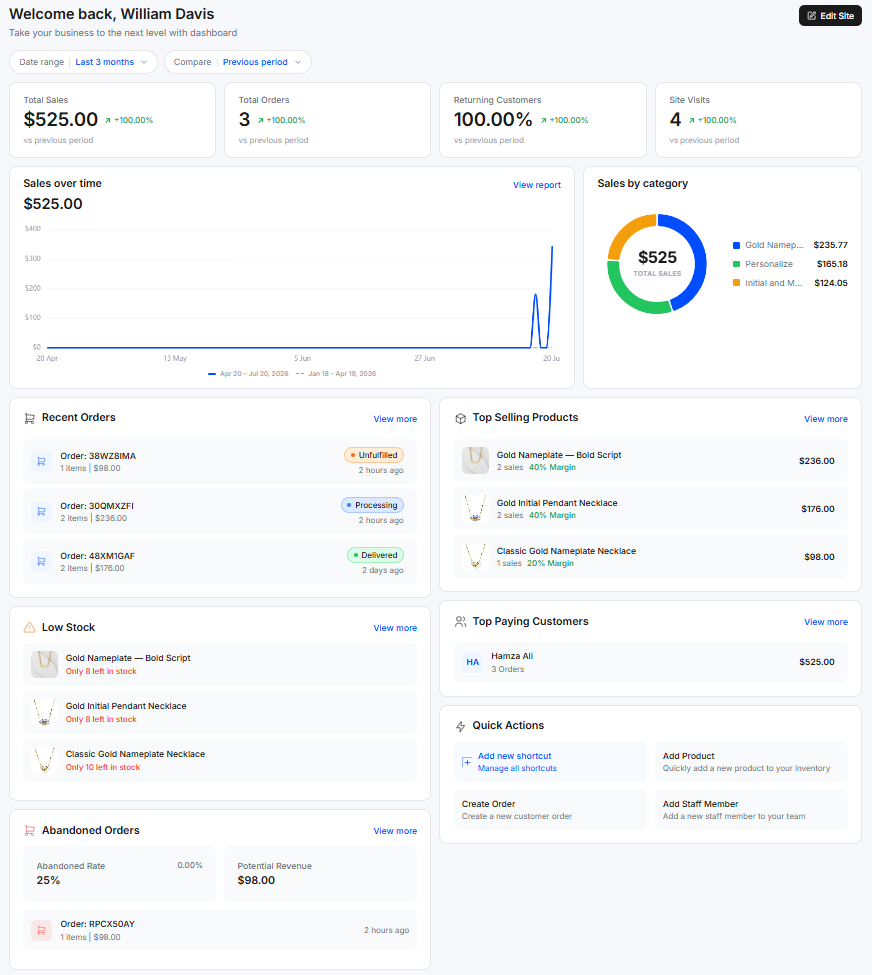Click the Top Paying Customers people icon

[x=460, y=621]
